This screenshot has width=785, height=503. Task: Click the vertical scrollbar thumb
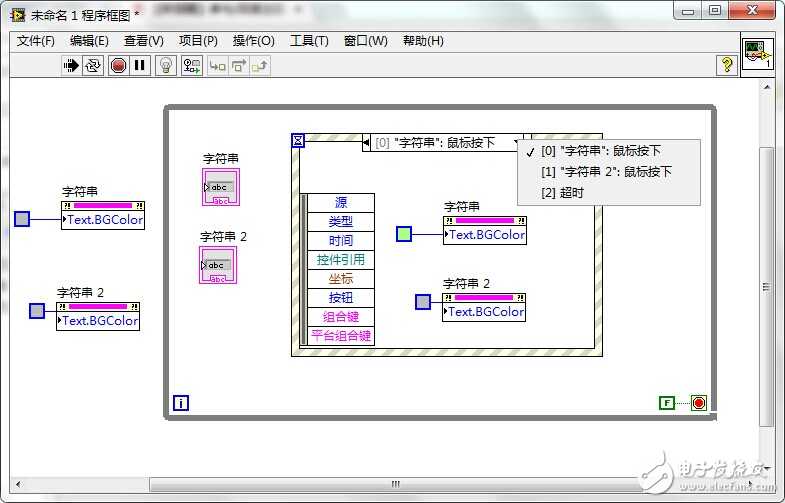(766, 287)
